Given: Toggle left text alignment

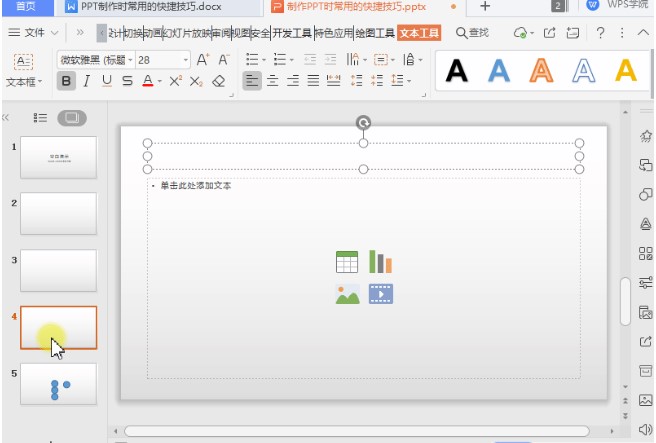Looking at the screenshot, I should pos(252,81).
